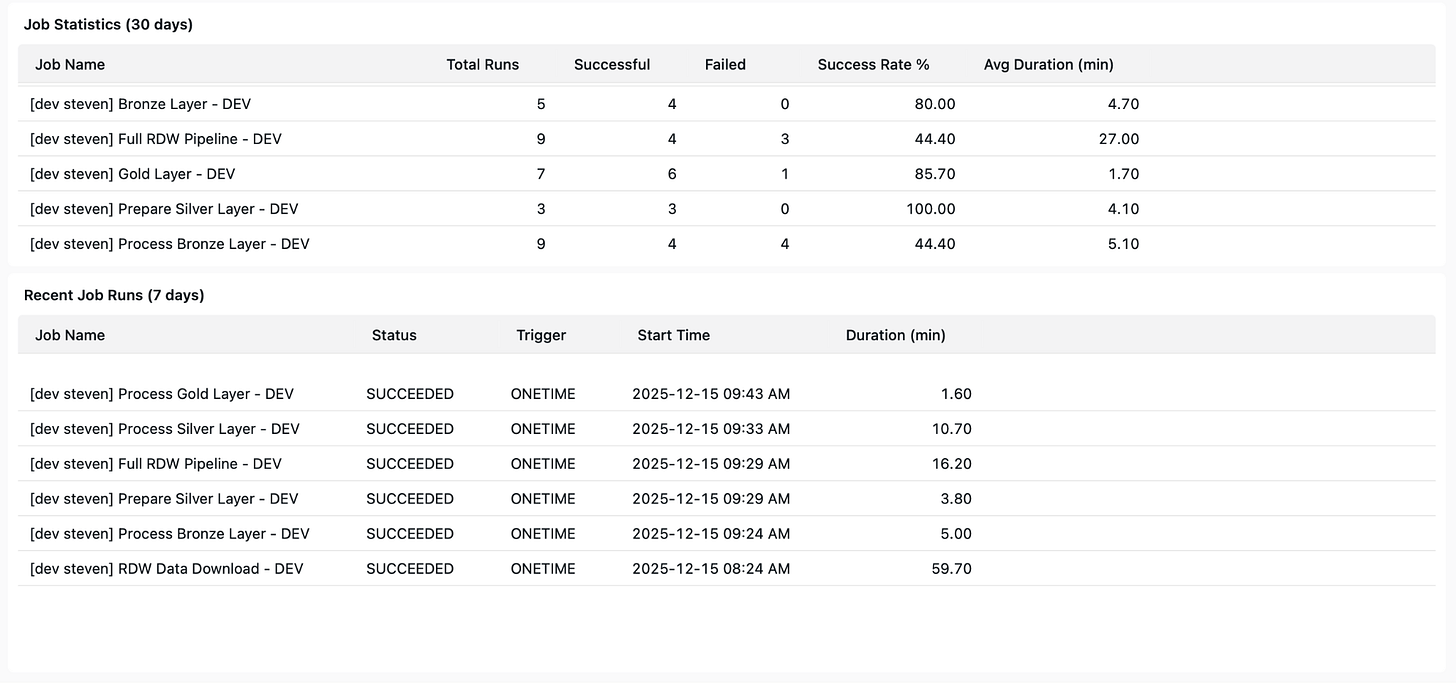Click duration 3.80 for Prepare Silver Layer run
The height and width of the screenshot is (683, 1456).
click(956, 499)
